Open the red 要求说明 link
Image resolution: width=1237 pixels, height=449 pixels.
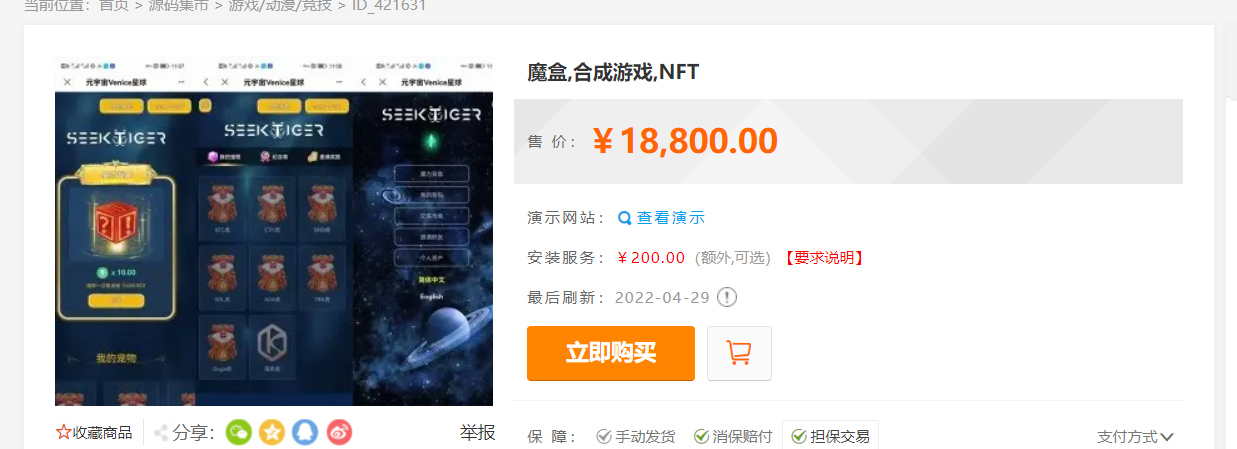[x=824, y=258]
